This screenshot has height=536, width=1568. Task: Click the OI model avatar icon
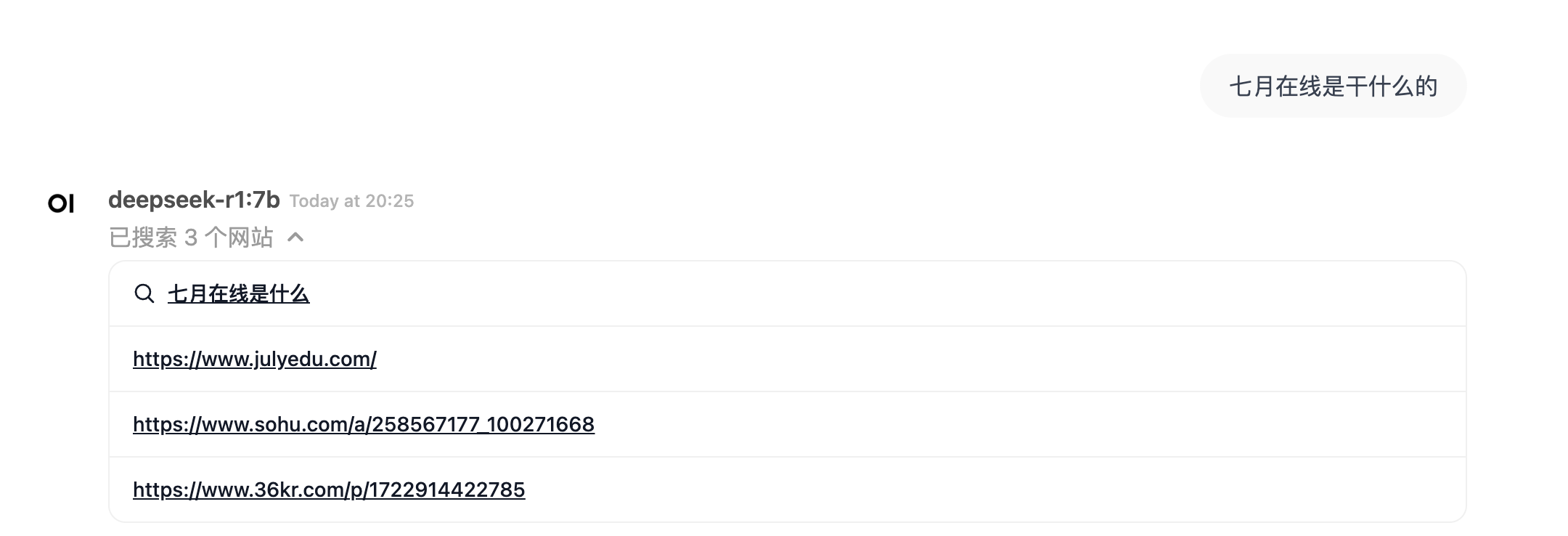click(x=61, y=203)
